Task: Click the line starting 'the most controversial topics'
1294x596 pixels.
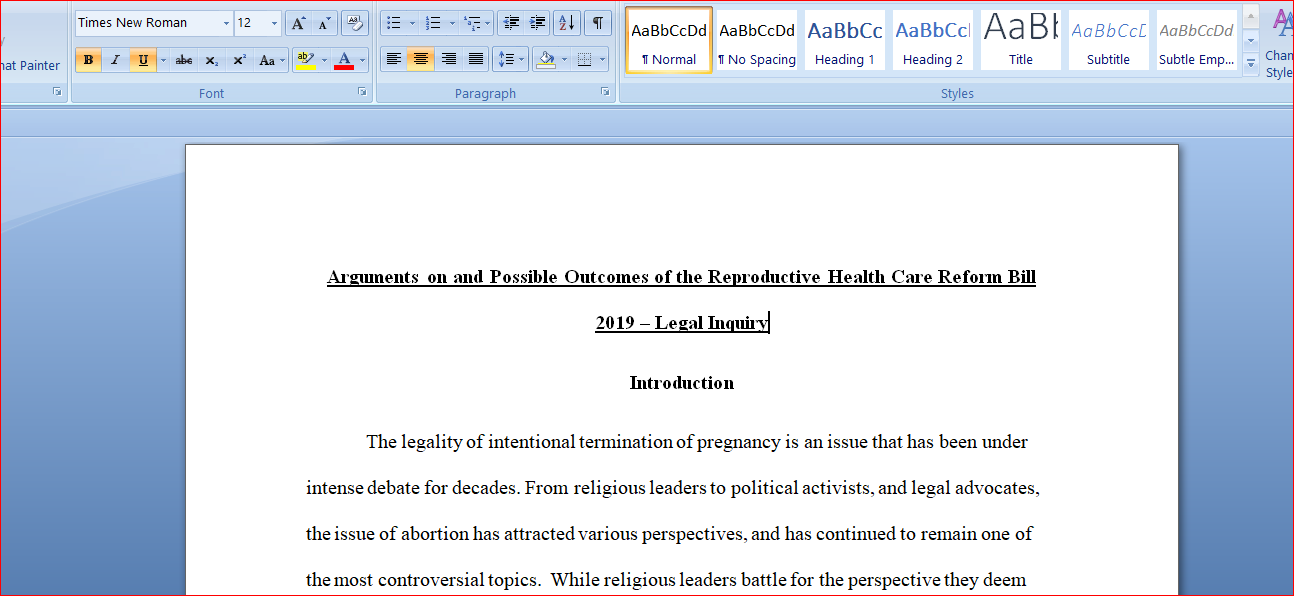Action: pos(666,580)
